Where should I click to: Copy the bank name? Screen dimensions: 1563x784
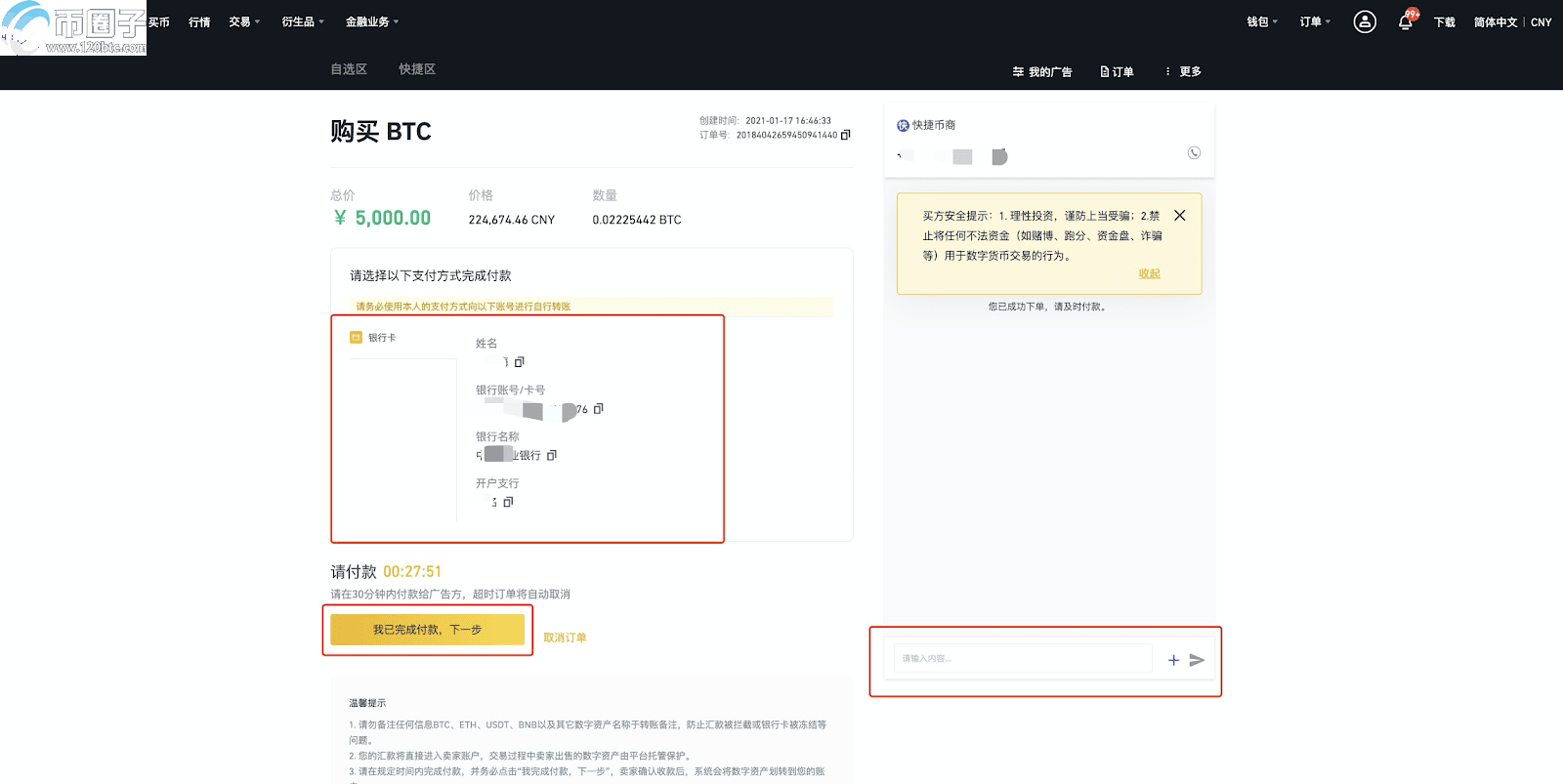pos(552,456)
